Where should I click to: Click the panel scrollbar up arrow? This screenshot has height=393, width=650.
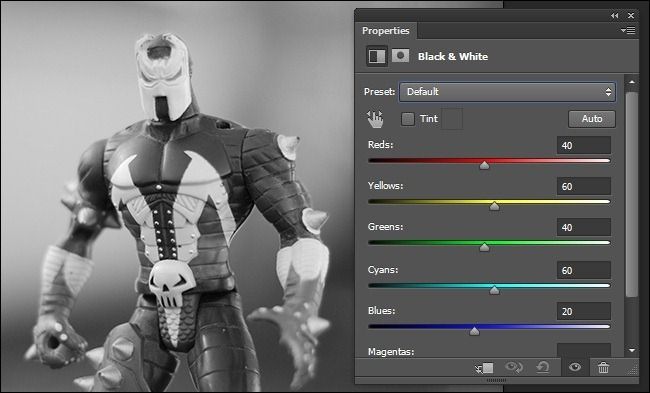point(631,82)
